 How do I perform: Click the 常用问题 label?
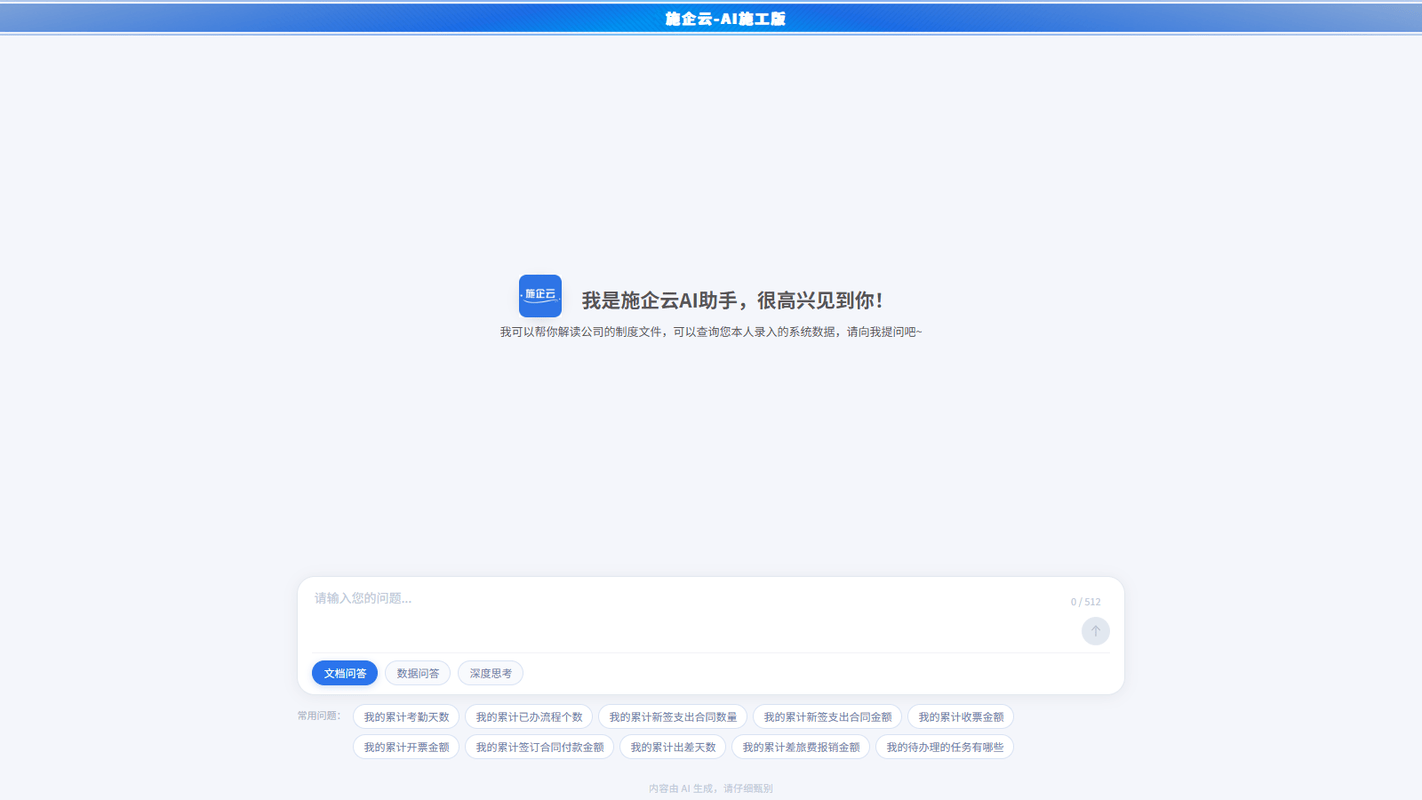click(319, 716)
